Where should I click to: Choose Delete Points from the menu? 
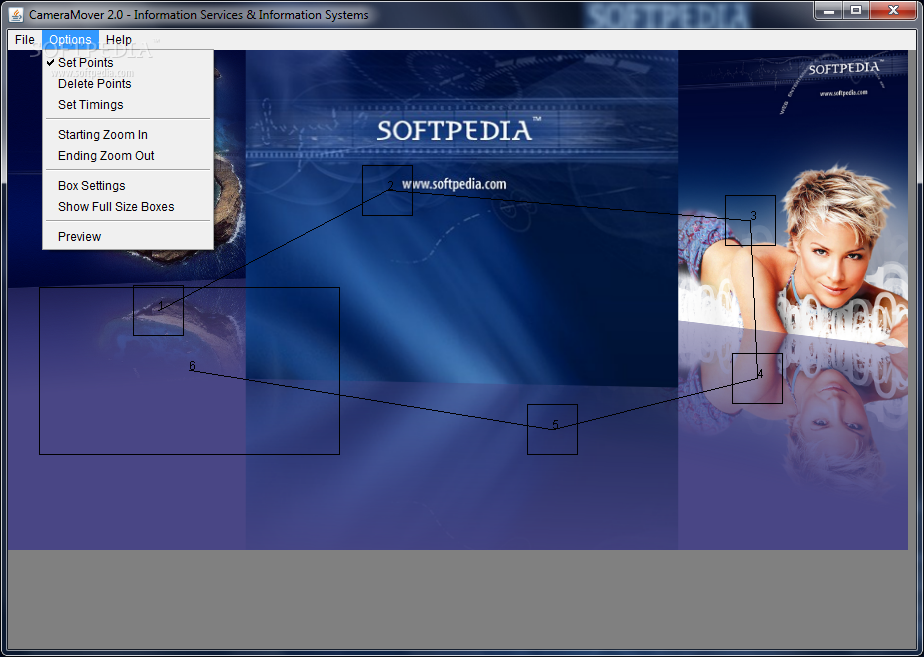point(128,84)
